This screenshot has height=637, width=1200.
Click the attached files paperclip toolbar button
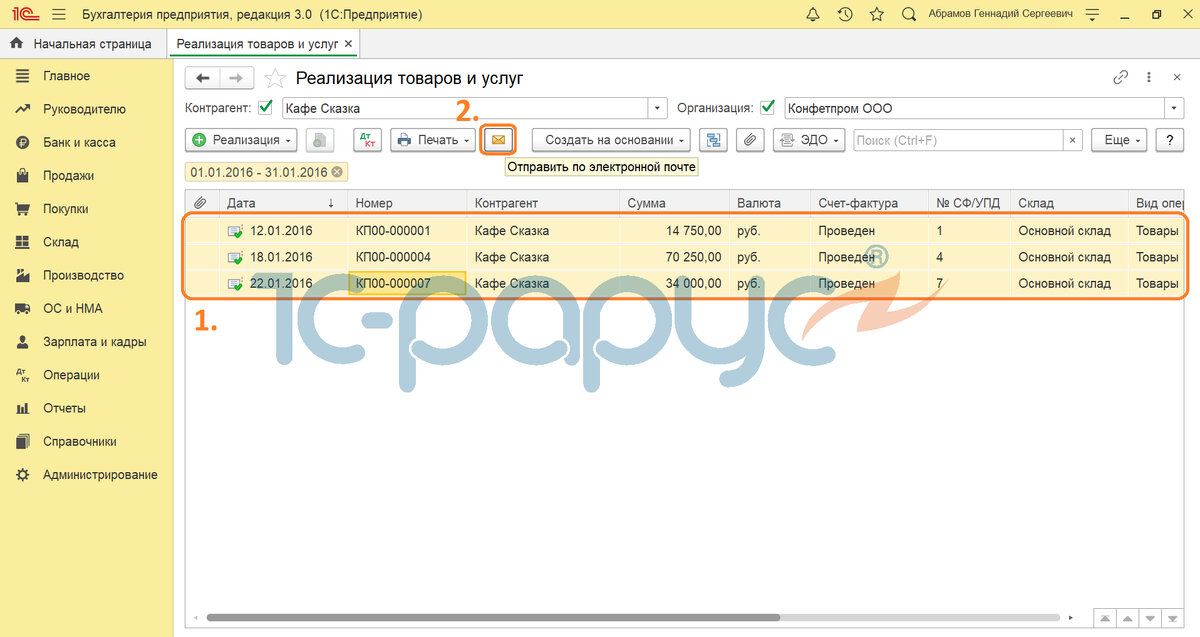coord(751,140)
